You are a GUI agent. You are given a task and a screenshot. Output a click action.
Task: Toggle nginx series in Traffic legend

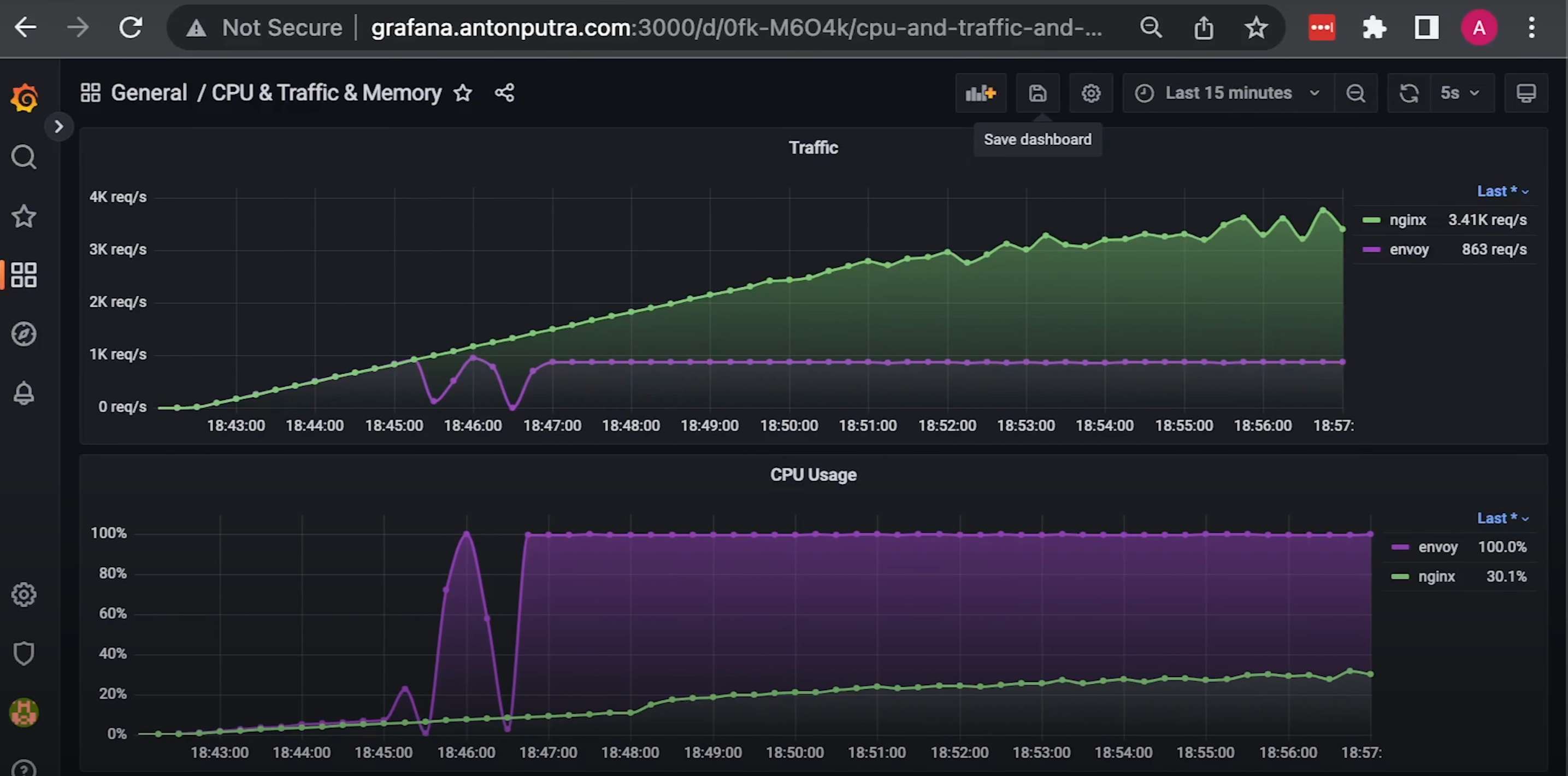(x=1407, y=220)
